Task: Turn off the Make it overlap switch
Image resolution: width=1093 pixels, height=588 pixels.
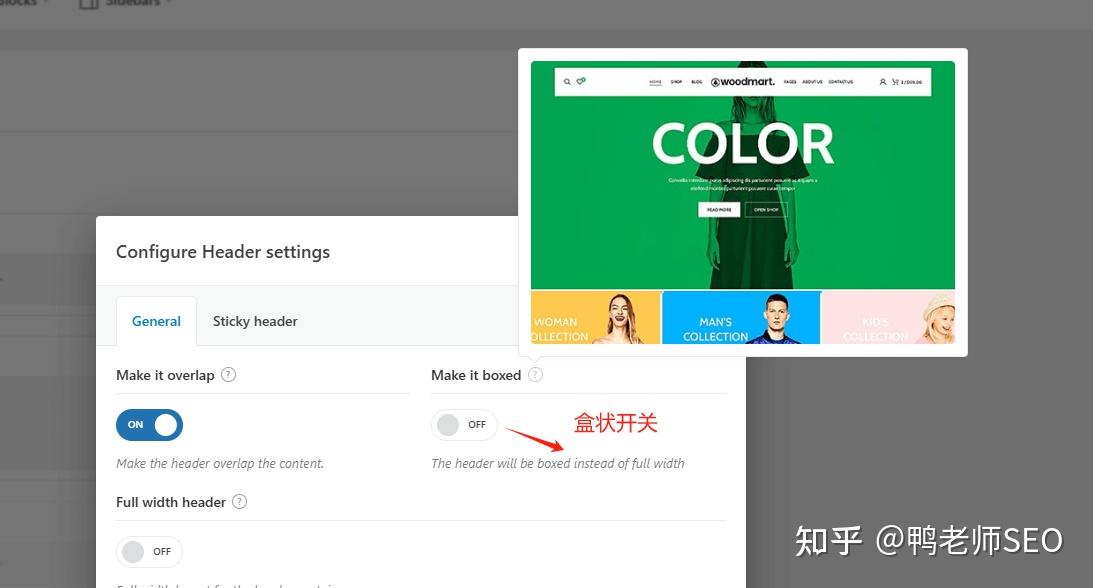Action: coord(149,424)
